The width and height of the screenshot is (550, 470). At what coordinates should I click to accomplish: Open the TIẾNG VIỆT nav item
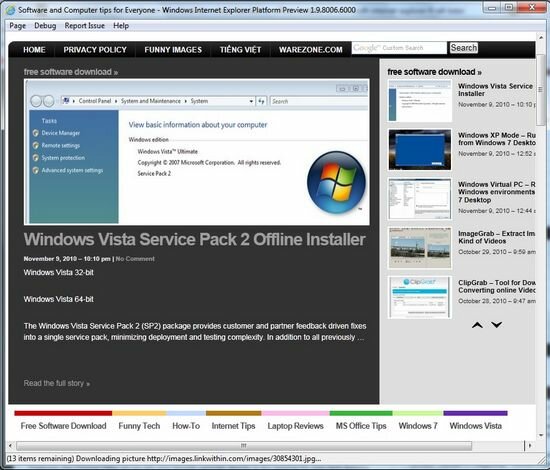click(241, 50)
